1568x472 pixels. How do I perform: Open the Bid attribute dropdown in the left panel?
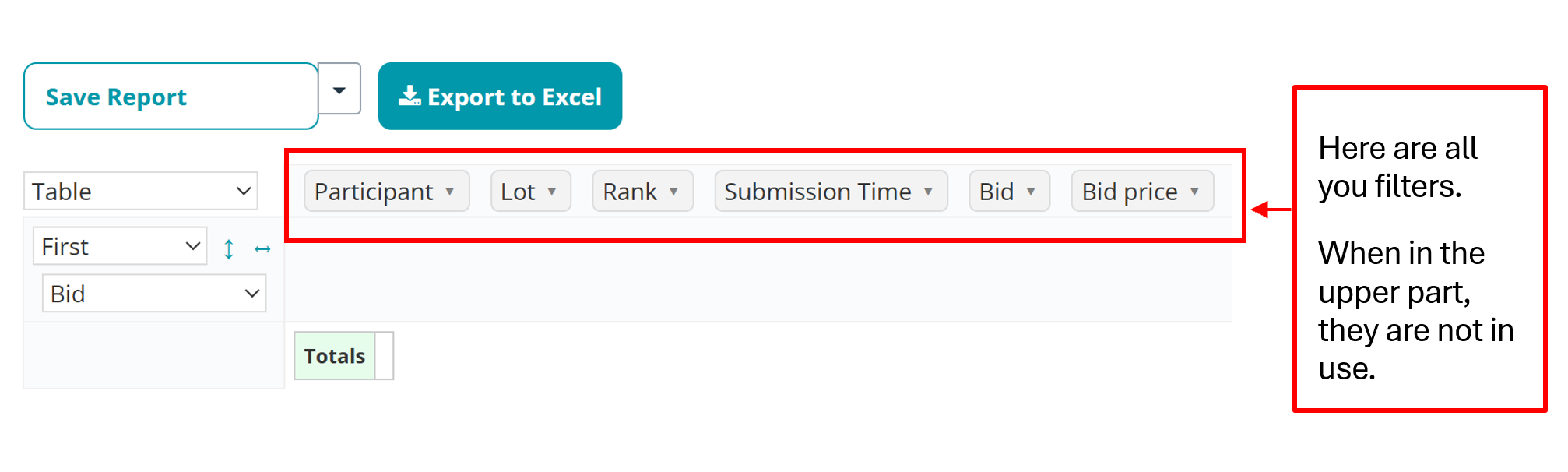click(154, 294)
